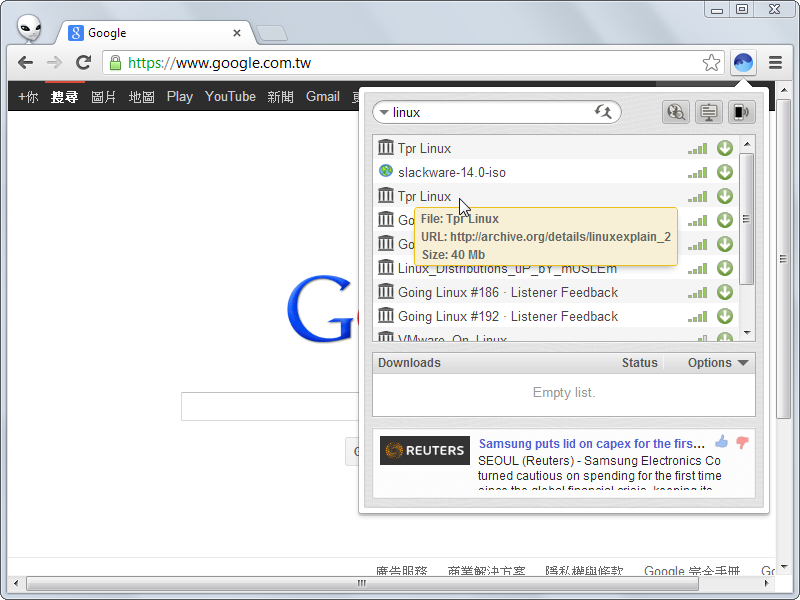Click the globe icon beside slackware-14.0-iso

(386, 171)
